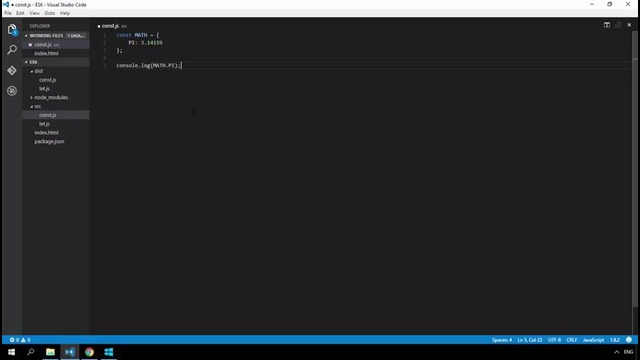
Task: Click ENG language indicator
Action: pyautogui.click(x=629, y=352)
